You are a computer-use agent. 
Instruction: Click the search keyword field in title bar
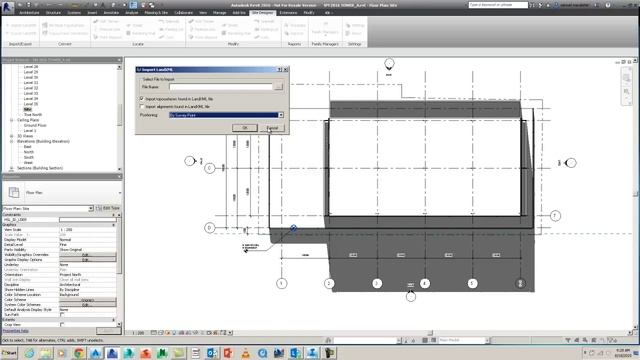(498, 5)
